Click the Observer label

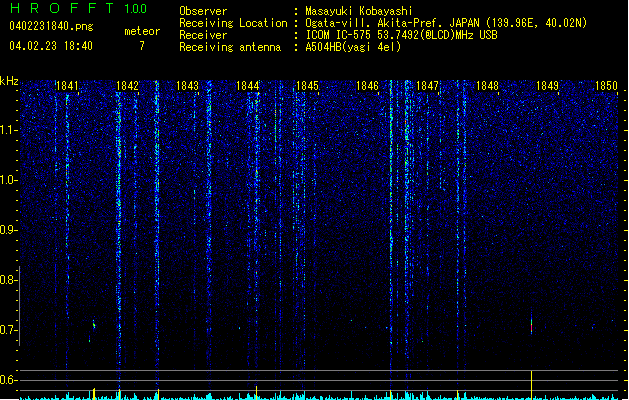click(203, 11)
